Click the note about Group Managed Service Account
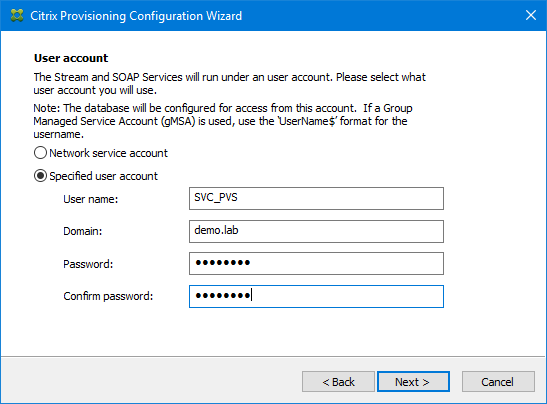 coord(223,121)
